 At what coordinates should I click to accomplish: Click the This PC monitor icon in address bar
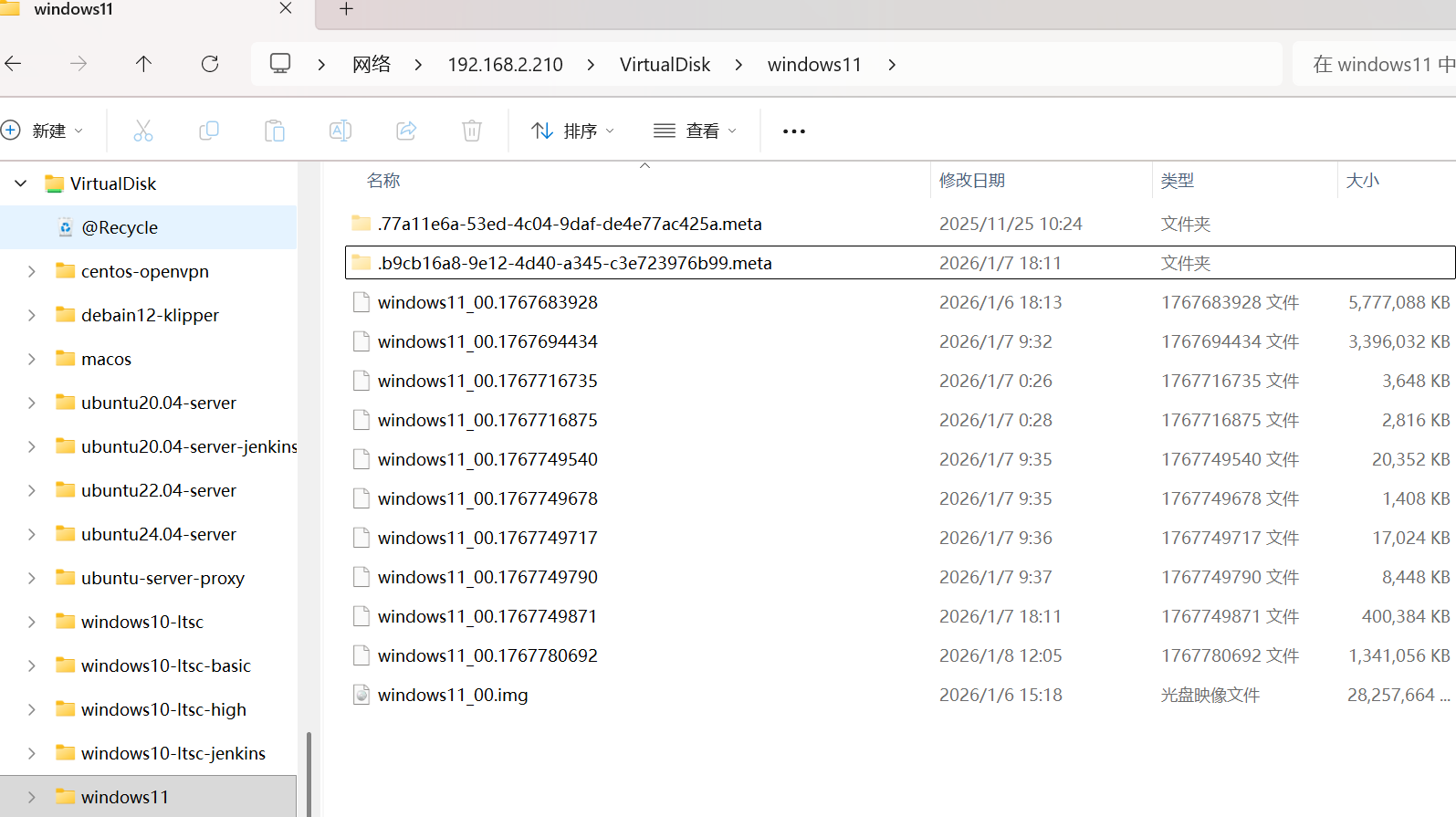[280, 64]
